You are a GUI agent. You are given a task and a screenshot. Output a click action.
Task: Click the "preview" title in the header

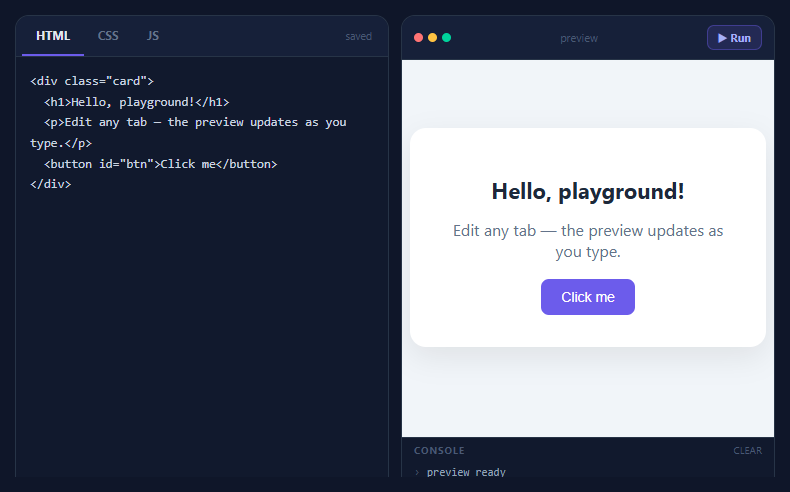[x=579, y=38]
